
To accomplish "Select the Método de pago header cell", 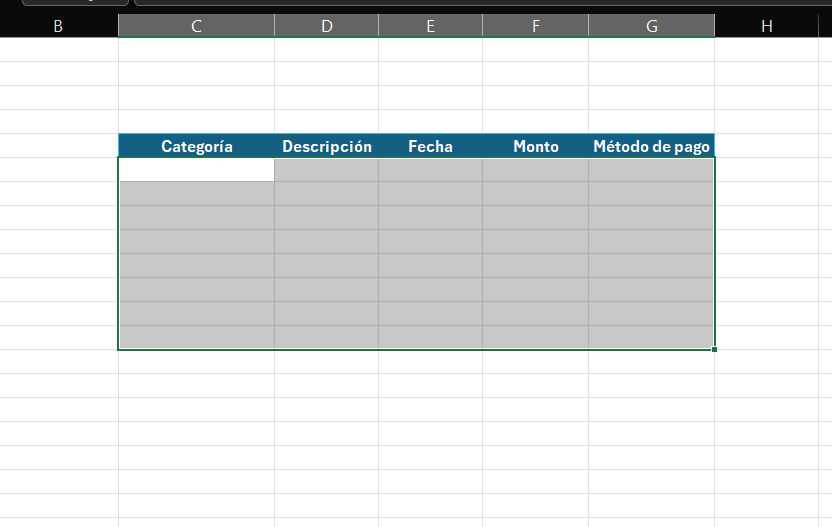I will click(x=651, y=146).
